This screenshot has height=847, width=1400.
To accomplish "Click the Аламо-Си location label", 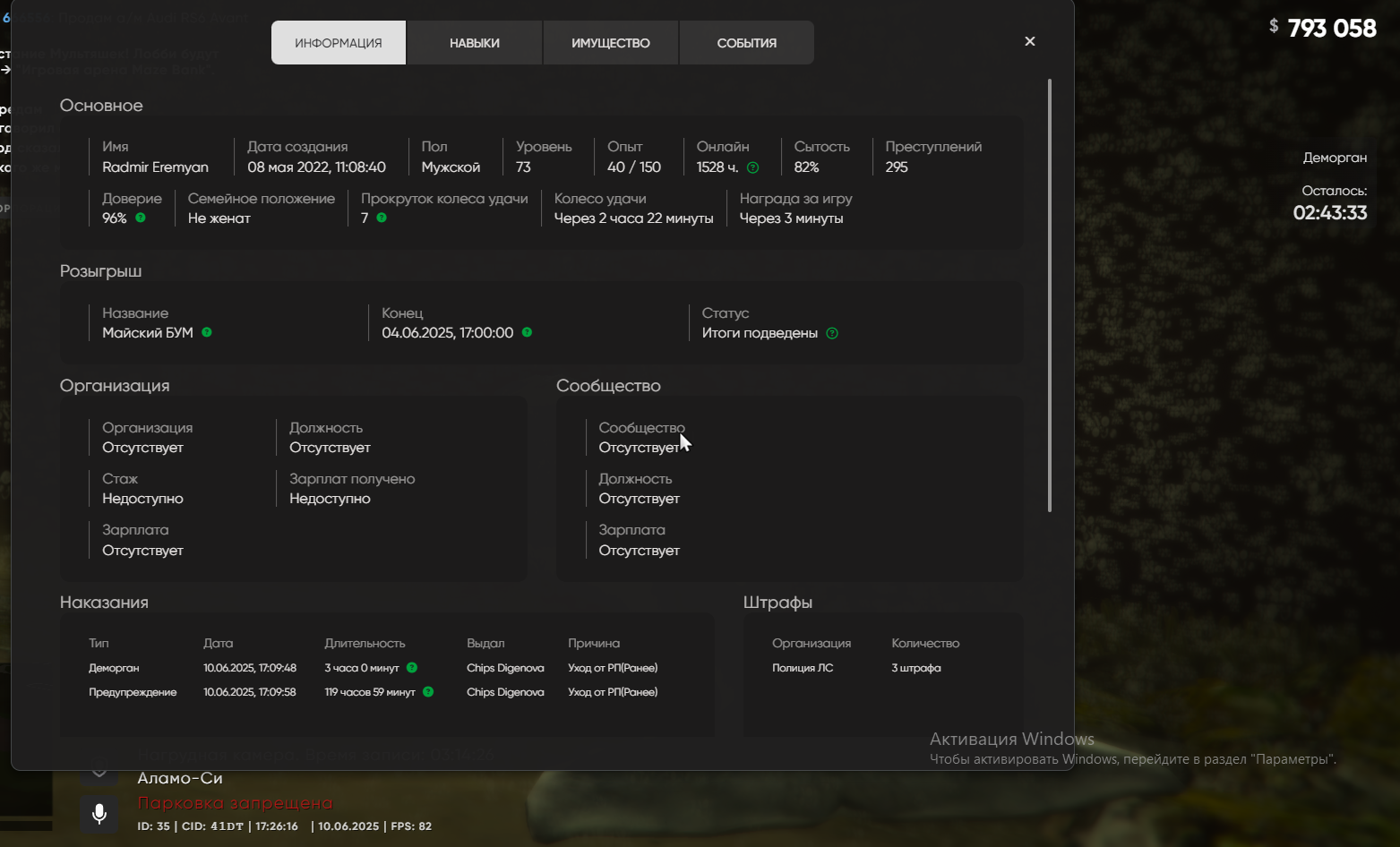I will point(180,778).
